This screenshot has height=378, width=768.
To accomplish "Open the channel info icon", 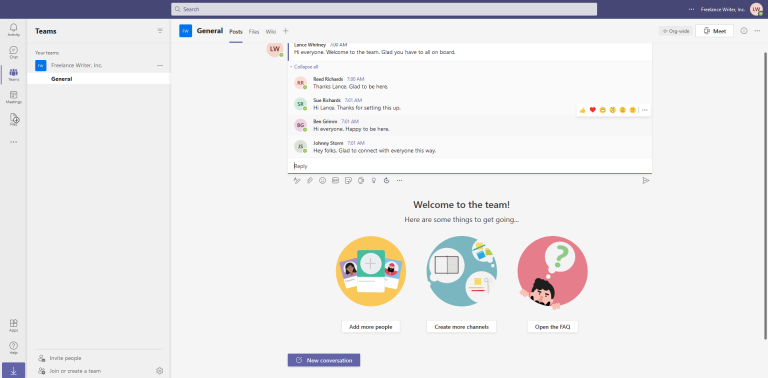I will tap(744, 31).
